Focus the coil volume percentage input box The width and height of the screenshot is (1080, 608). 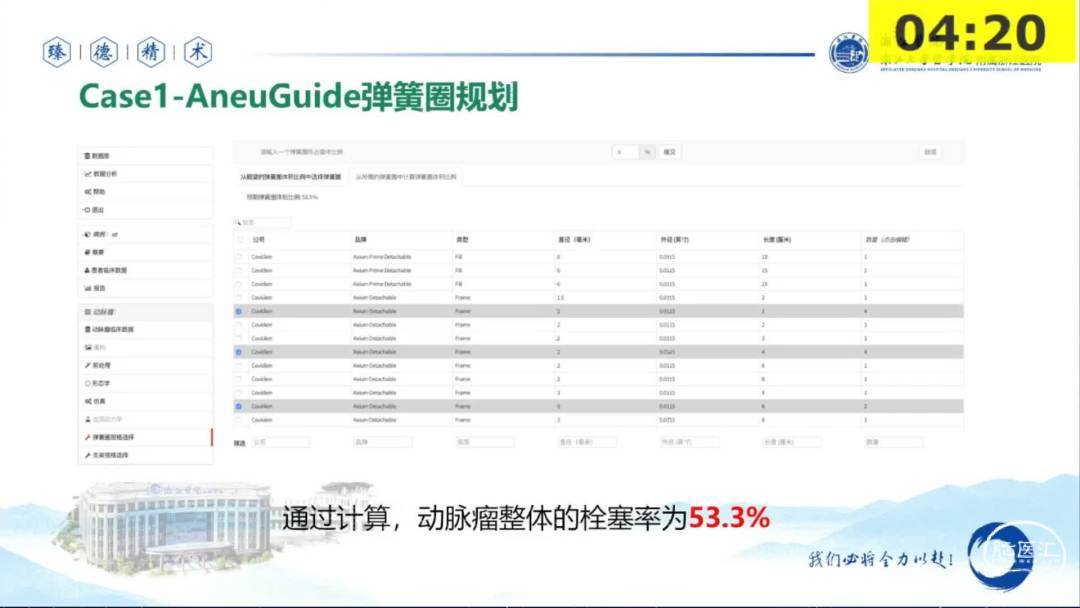626,152
